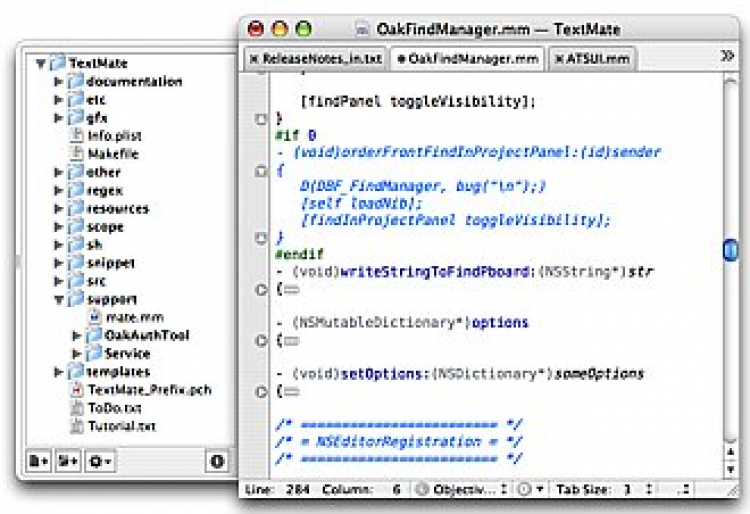
Task: Open the symbol pop-up at status bar end
Action: [x=684, y=489]
